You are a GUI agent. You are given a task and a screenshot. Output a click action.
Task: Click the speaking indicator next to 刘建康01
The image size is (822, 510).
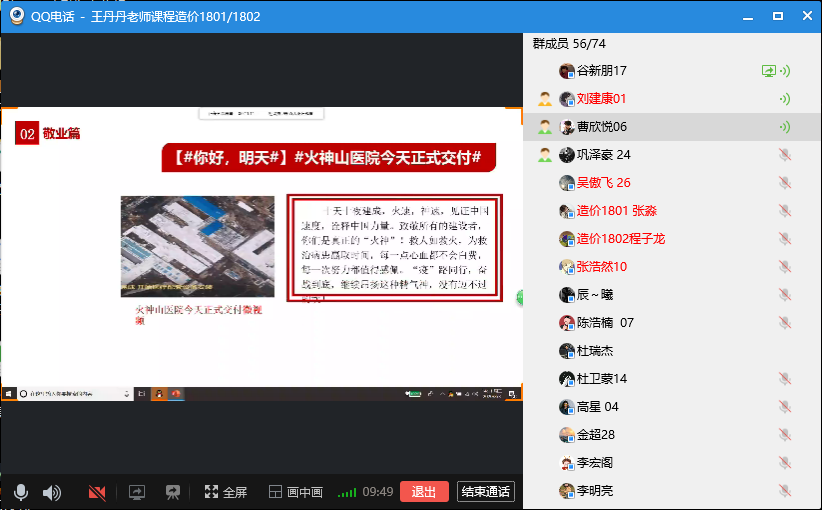[x=785, y=99]
